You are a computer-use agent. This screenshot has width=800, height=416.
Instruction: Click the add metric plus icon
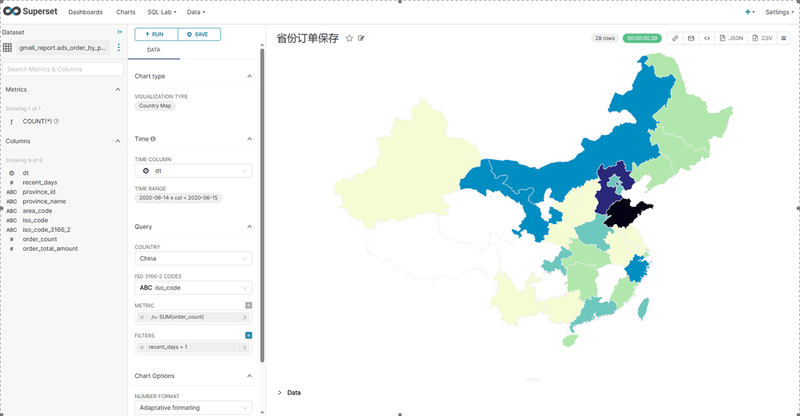[x=248, y=305]
